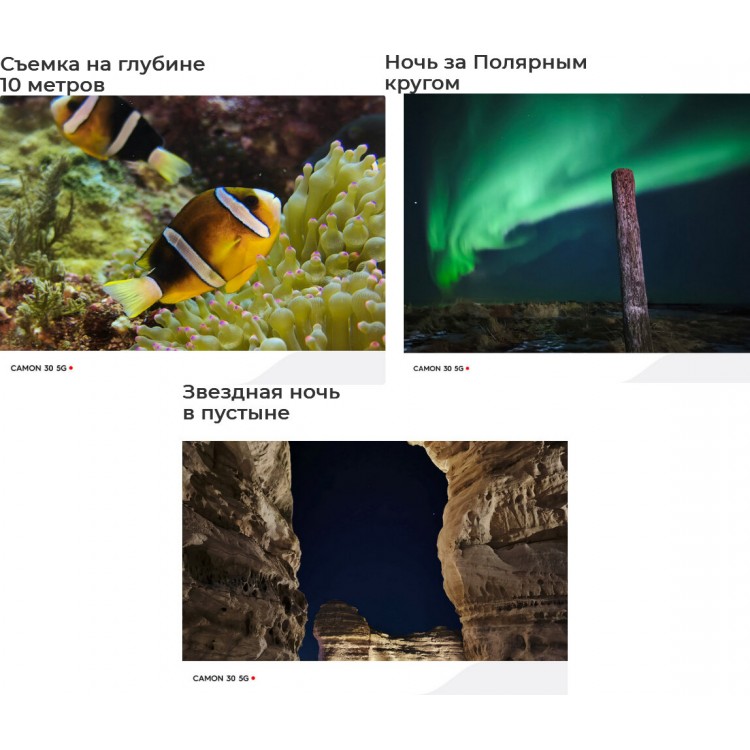Click the wooden post in aurora photo
This screenshot has width=750, height=750.
point(632,260)
